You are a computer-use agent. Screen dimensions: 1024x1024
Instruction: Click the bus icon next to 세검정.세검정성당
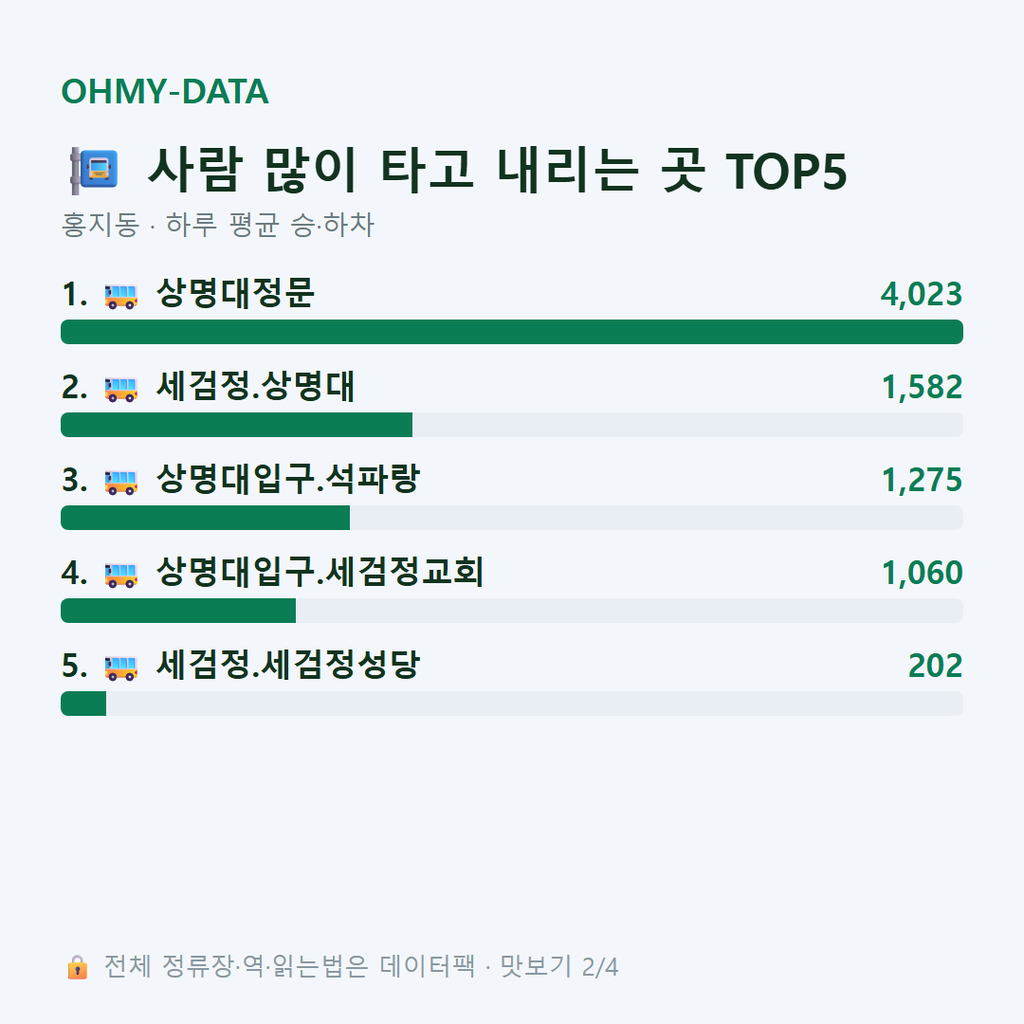pyautogui.click(x=121, y=667)
